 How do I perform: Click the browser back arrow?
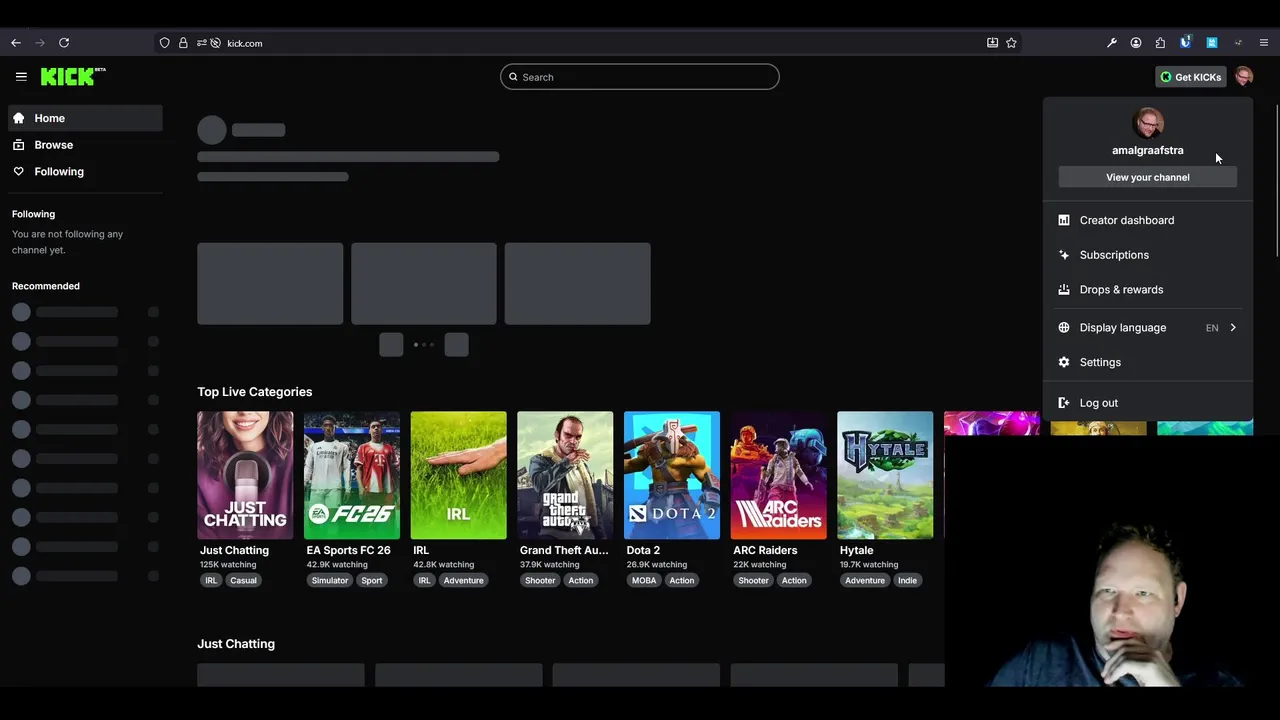(x=16, y=43)
